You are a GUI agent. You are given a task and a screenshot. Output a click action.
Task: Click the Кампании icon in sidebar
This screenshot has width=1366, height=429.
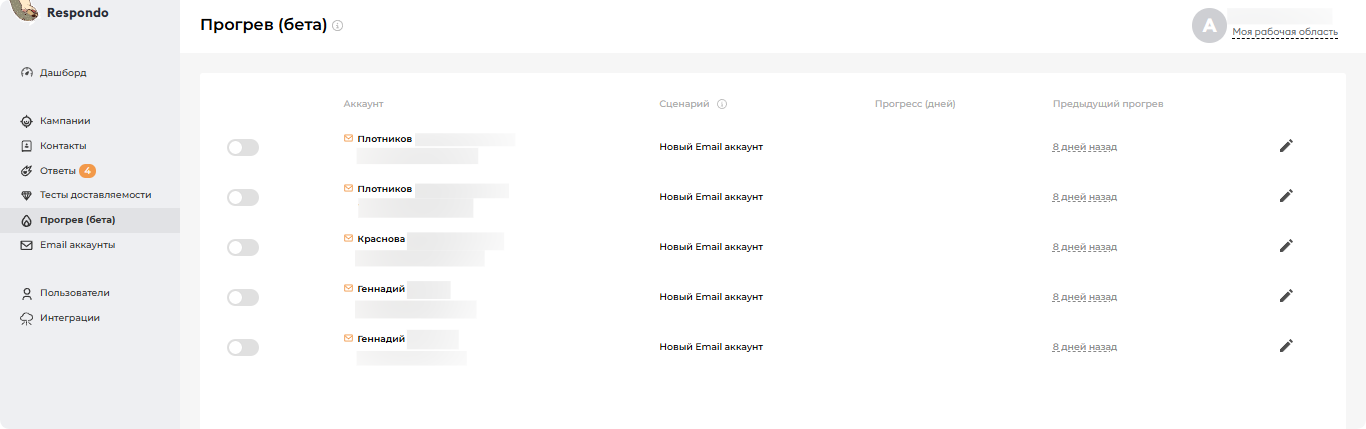[27, 121]
